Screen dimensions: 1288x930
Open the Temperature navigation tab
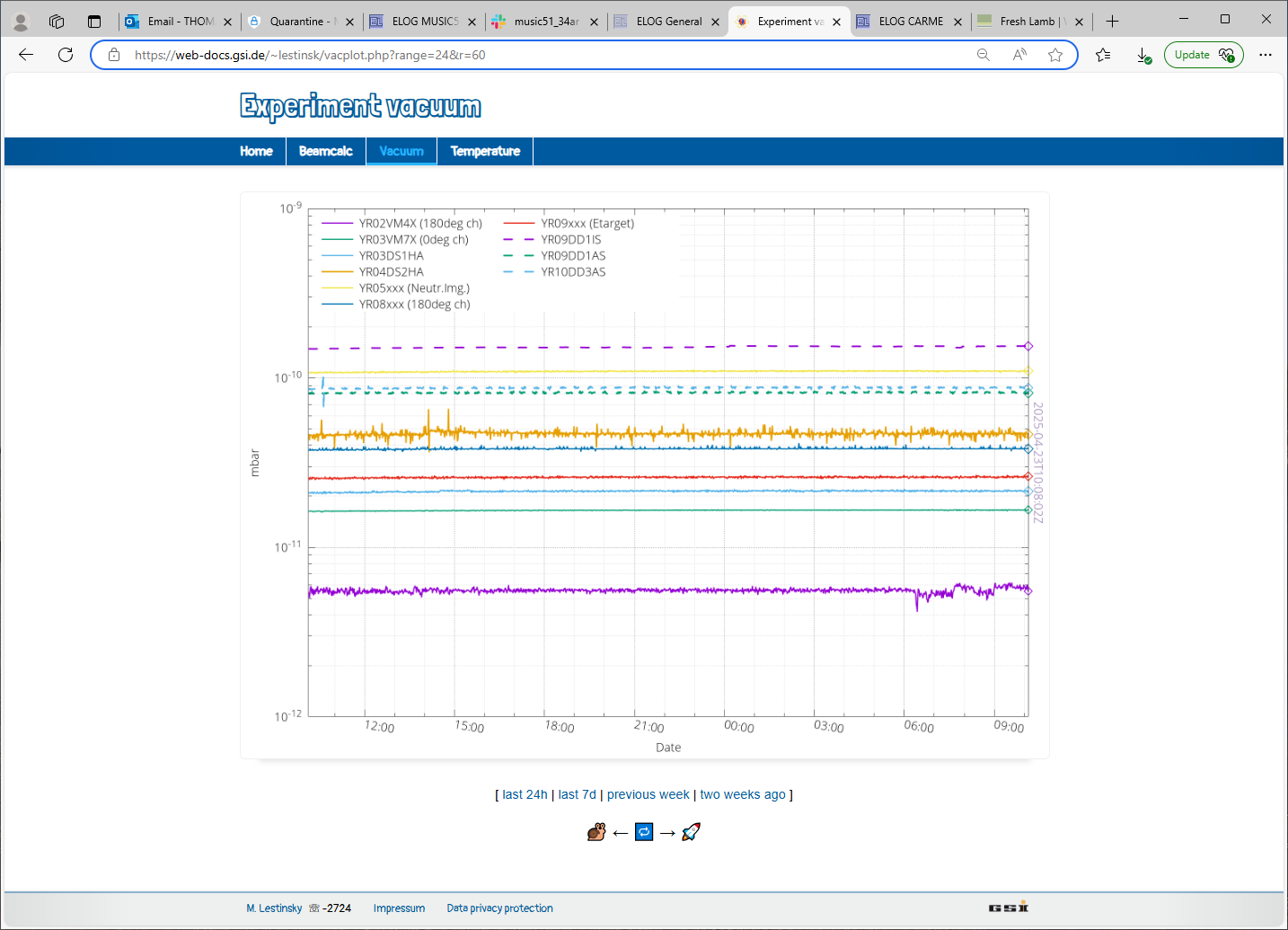tap(485, 151)
